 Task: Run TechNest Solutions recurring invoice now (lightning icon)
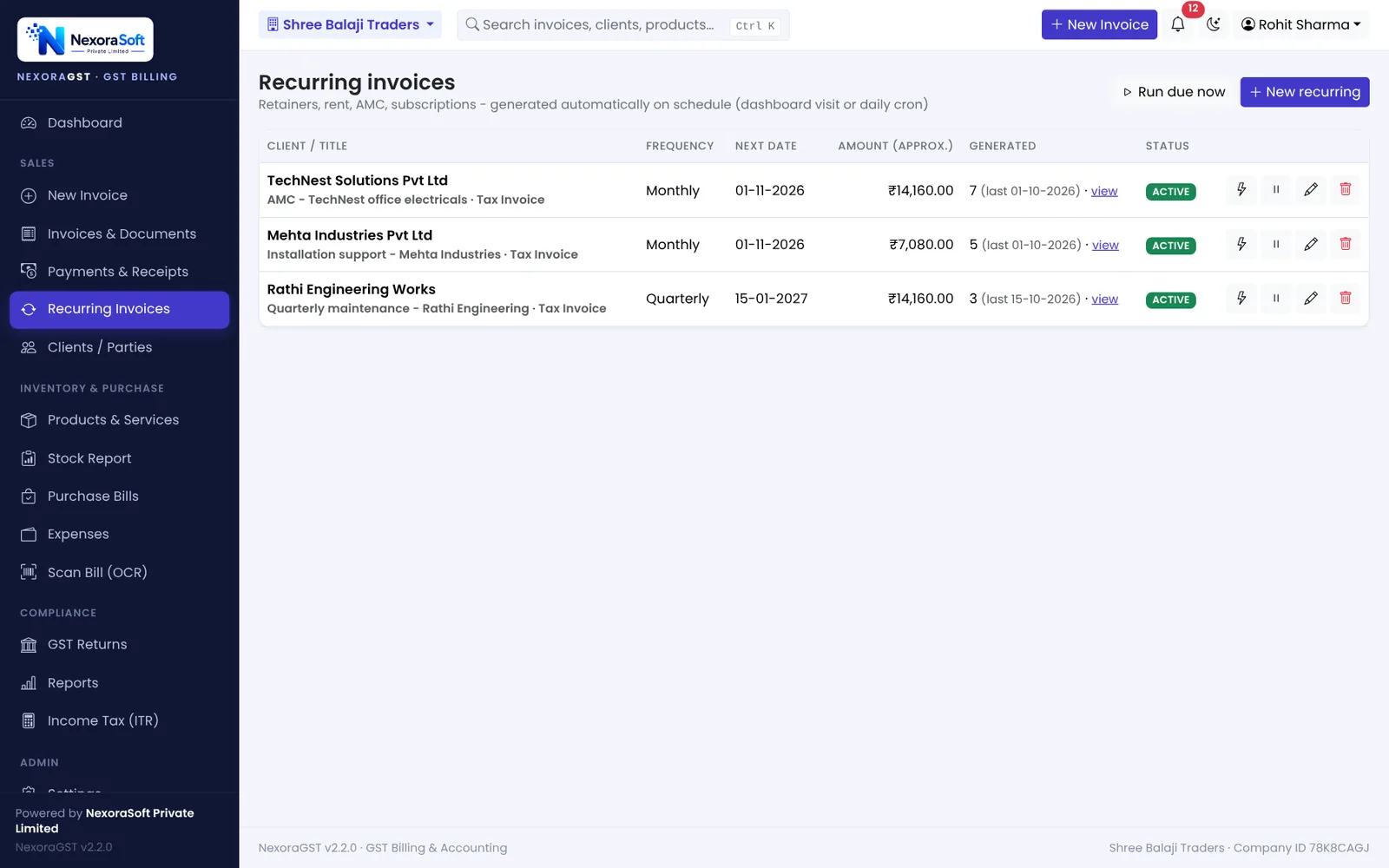pos(1241,190)
